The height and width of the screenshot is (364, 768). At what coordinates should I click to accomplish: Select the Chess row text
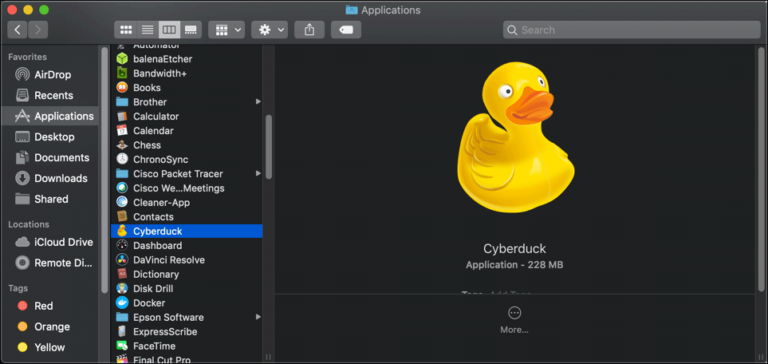coord(147,145)
